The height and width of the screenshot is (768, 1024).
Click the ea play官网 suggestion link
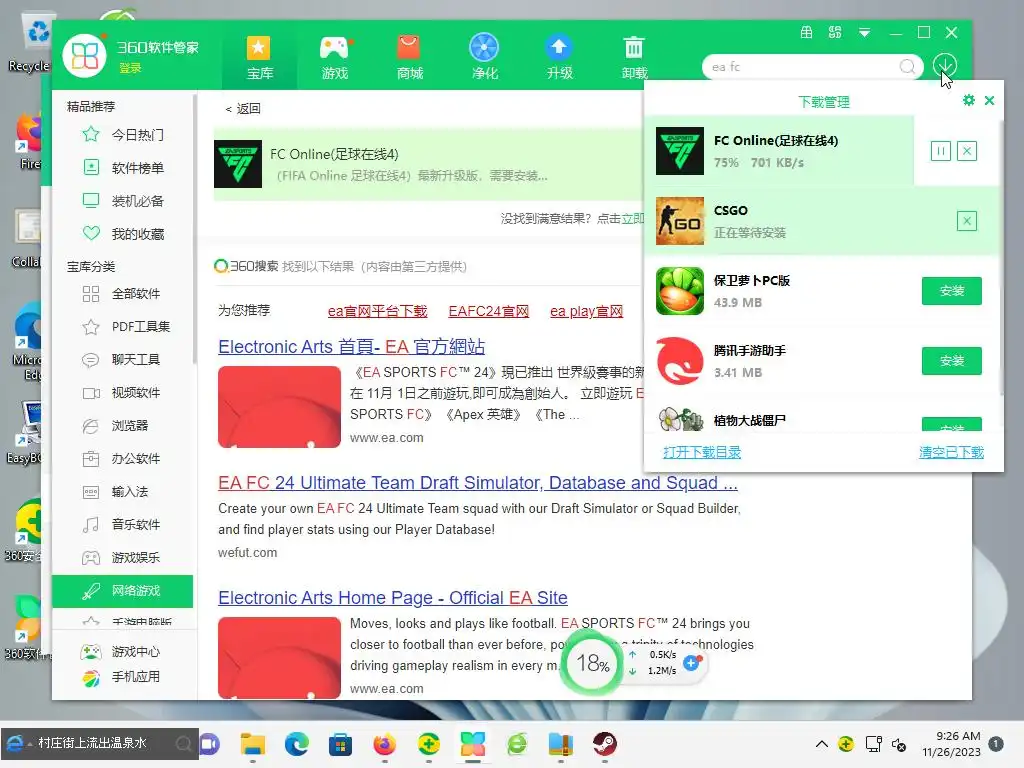tap(586, 312)
